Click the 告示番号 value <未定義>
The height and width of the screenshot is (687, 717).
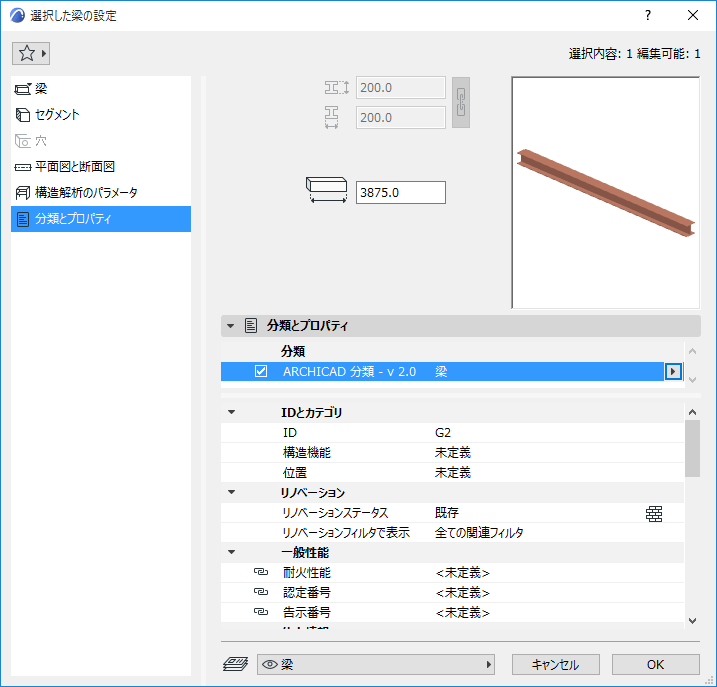point(462,612)
